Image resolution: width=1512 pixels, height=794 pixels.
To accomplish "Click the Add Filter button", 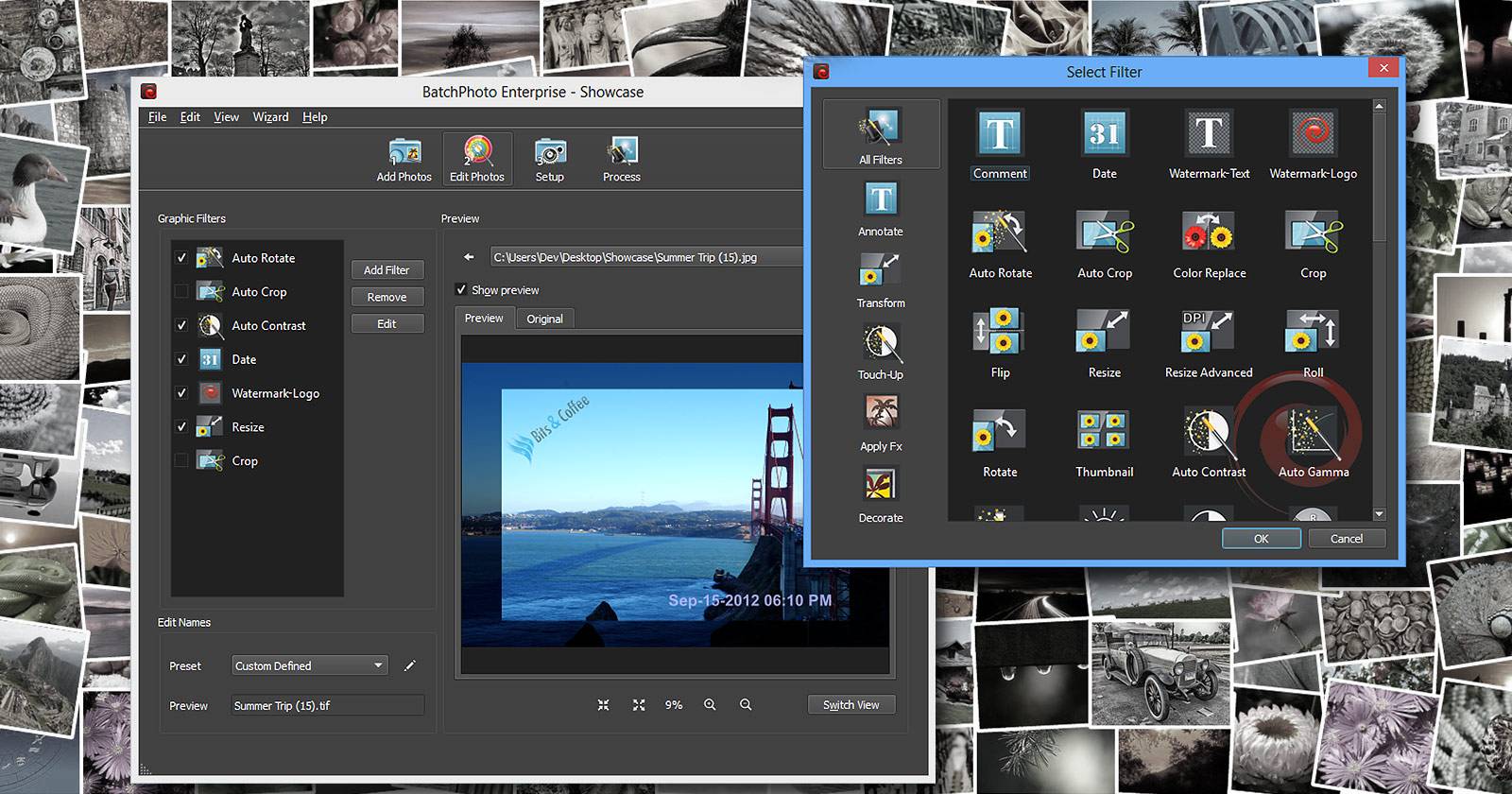I will 387,270.
